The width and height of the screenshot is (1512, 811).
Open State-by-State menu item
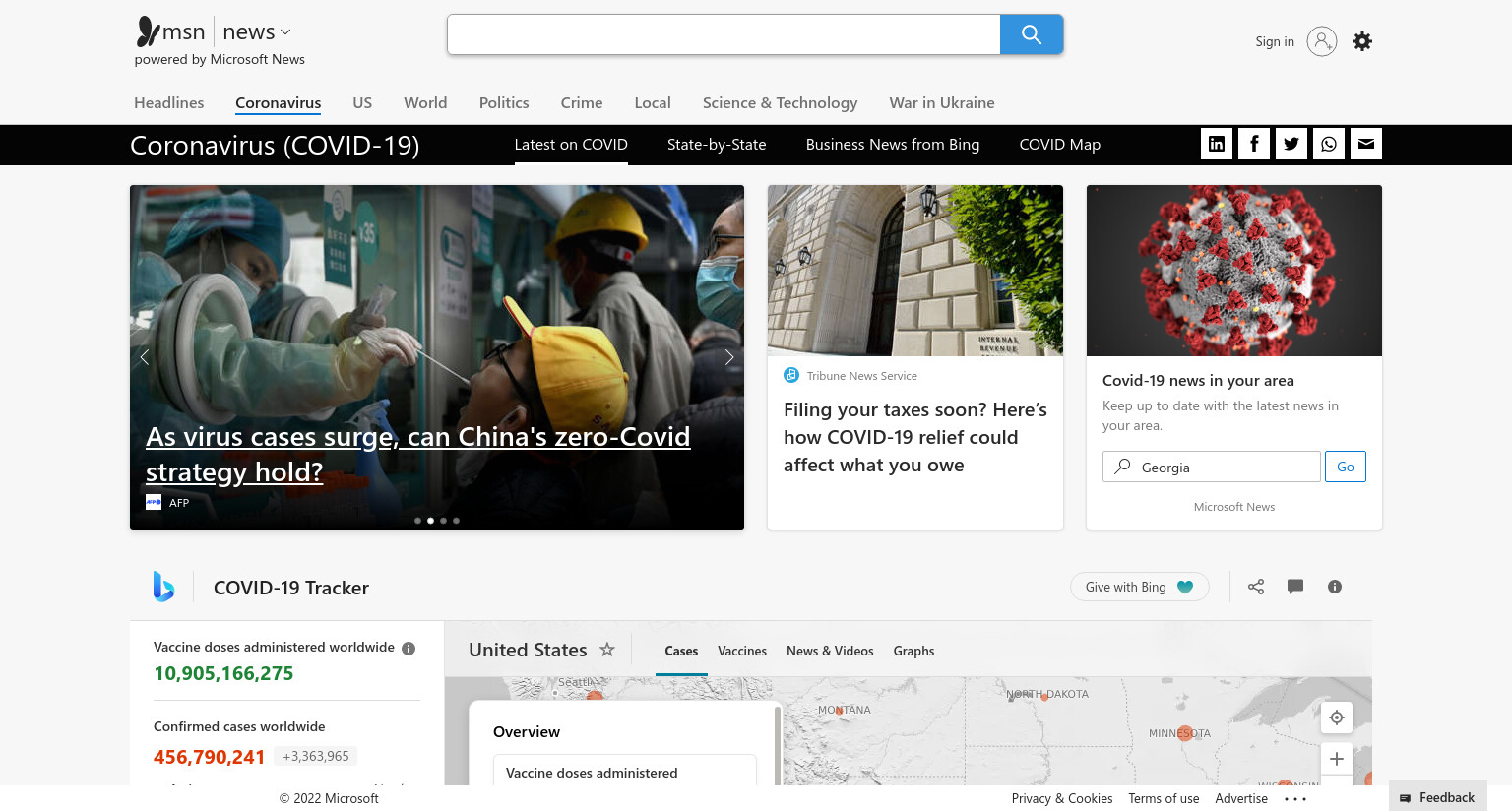[x=717, y=145]
